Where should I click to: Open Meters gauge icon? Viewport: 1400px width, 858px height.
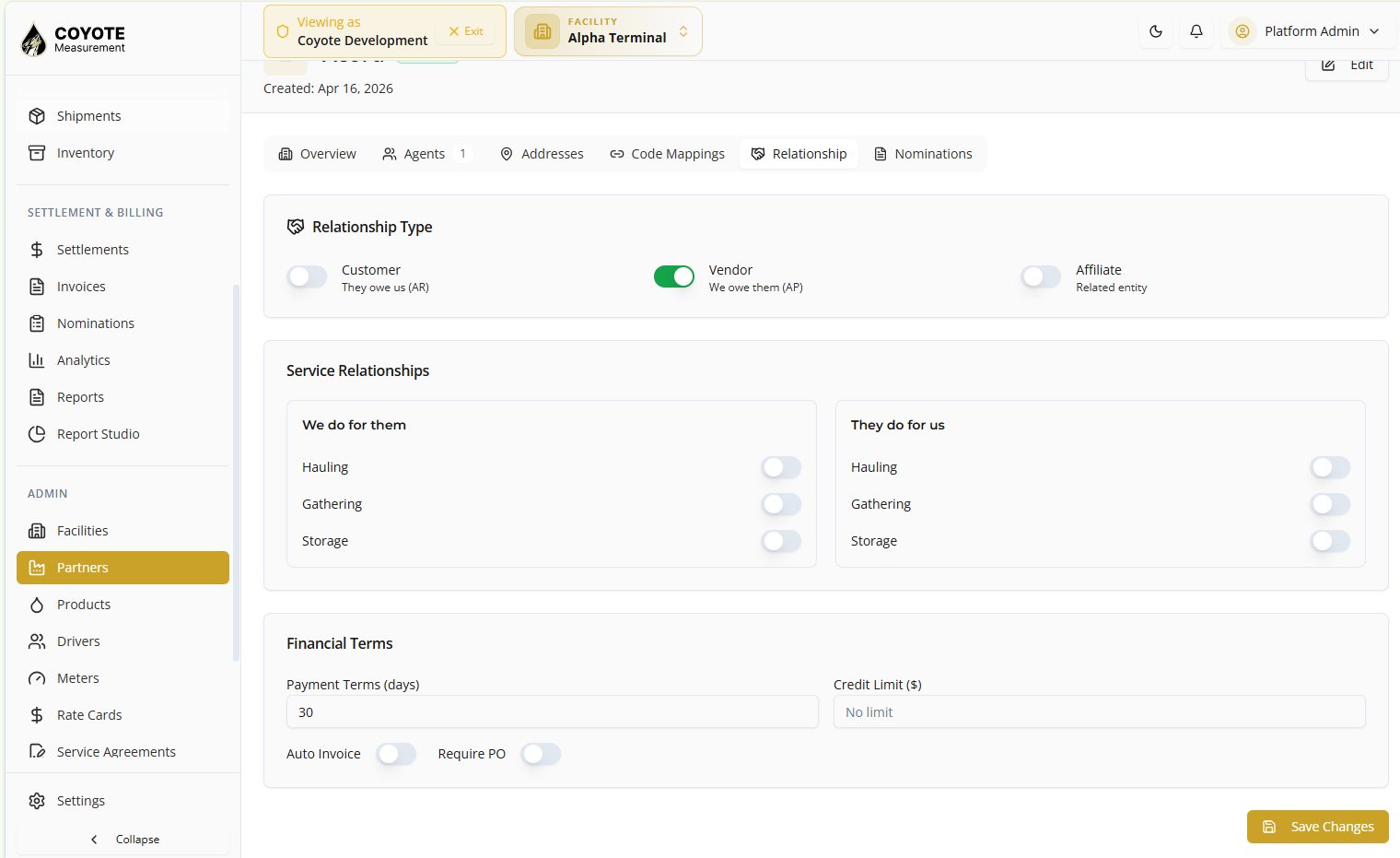tap(37, 678)
